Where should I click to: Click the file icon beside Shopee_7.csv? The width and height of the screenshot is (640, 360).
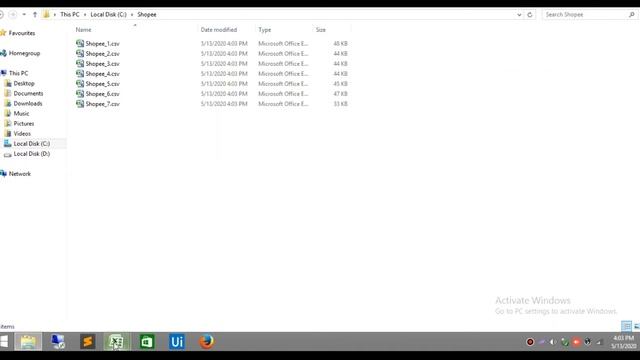(80, 104)
